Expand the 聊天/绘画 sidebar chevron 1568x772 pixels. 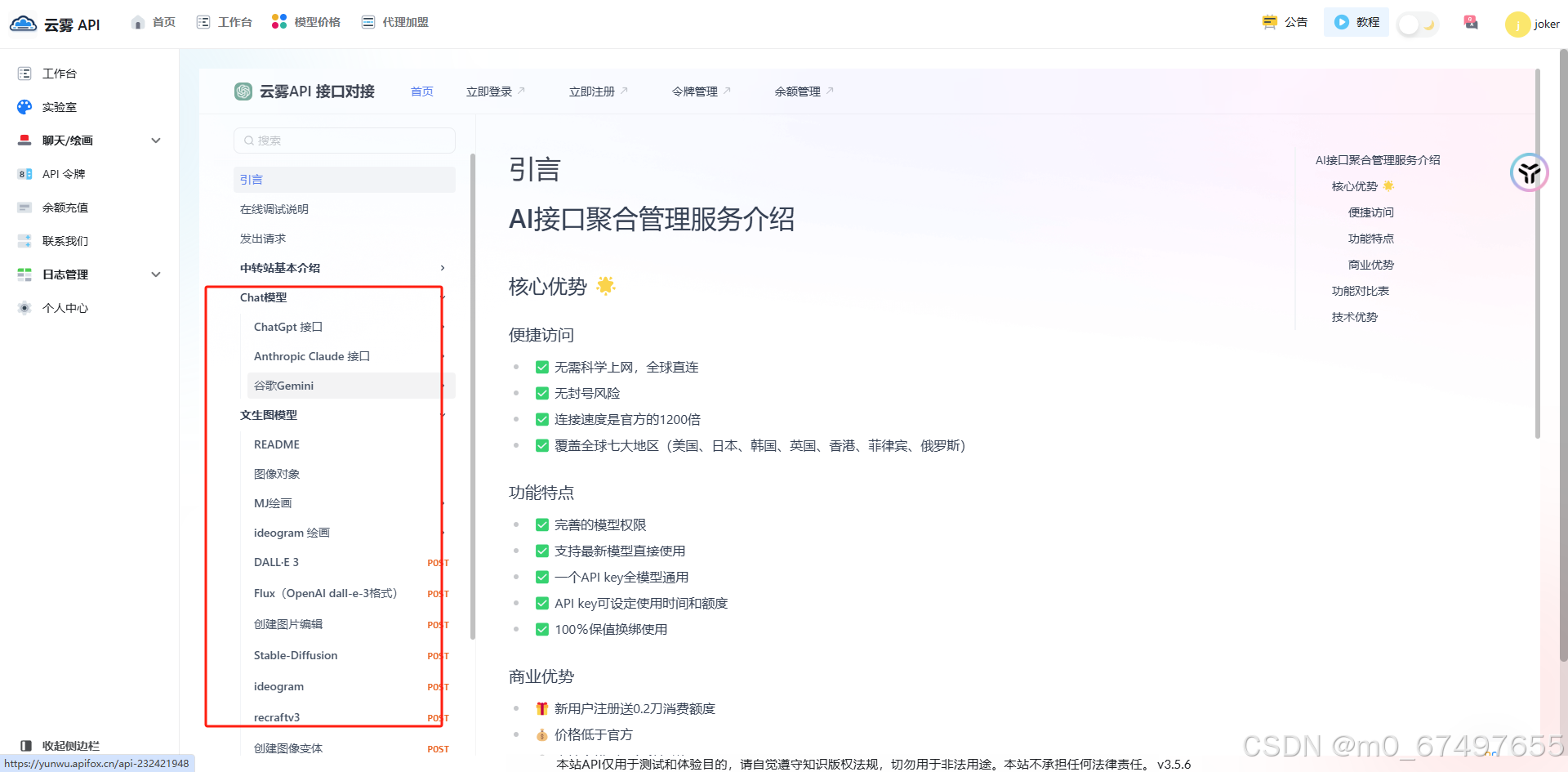click(156, 141)
